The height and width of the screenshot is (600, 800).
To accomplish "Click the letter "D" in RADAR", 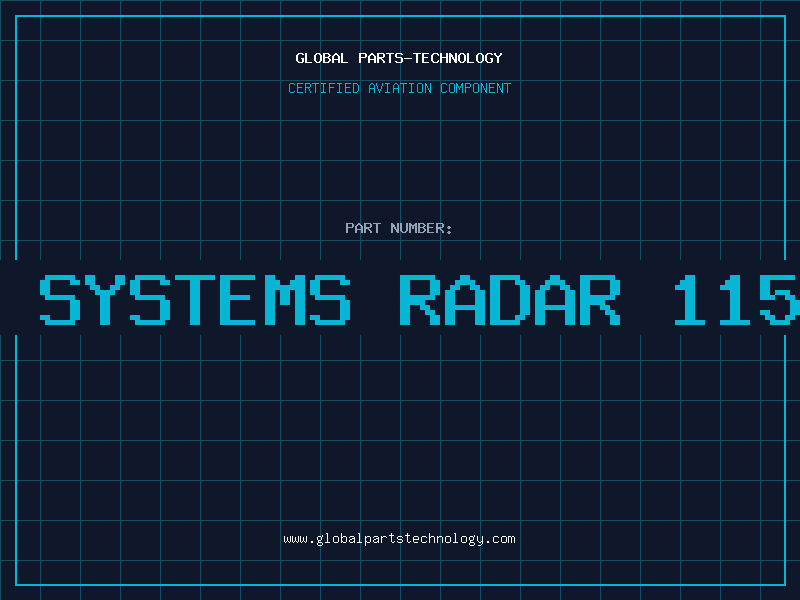I will pyautogui.click(x=511, y=298).
